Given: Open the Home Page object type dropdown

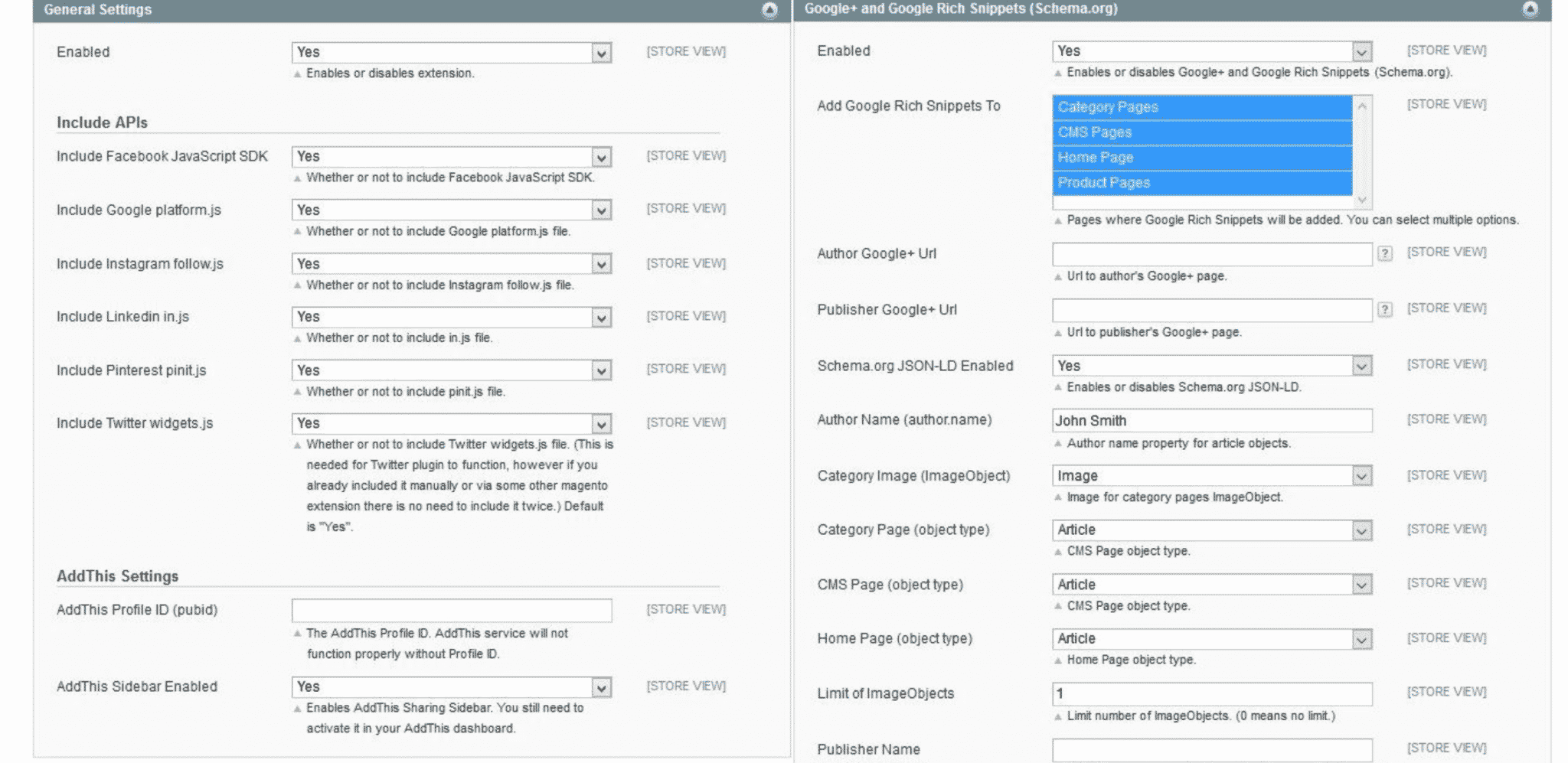Looking at the screenshot, I should [x=1212, y=639].
